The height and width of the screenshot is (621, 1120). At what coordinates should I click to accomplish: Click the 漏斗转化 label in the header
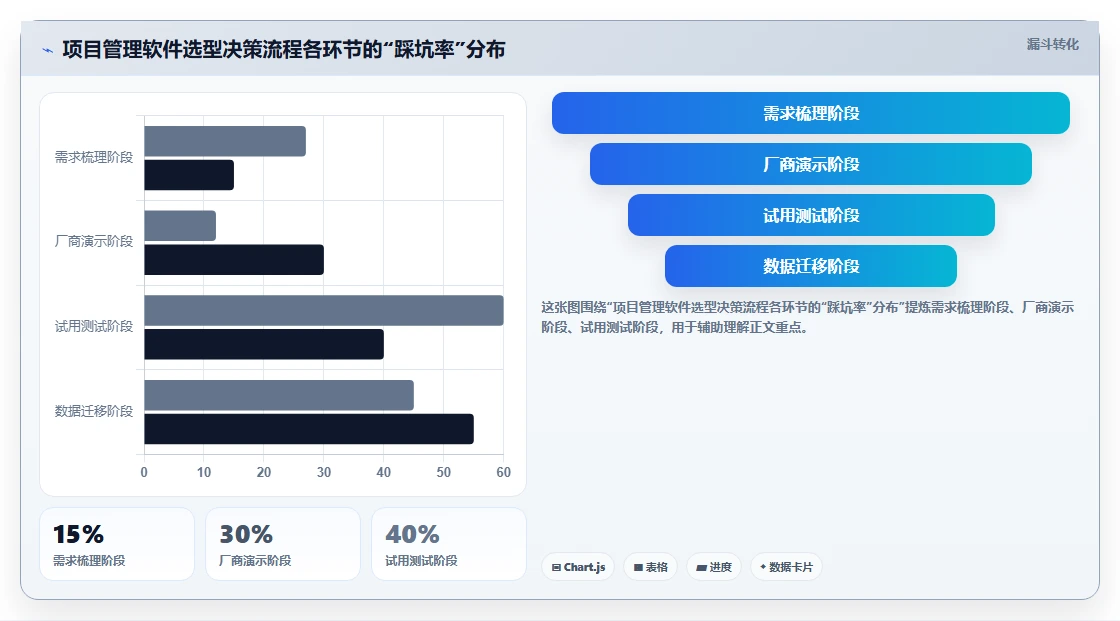click(1052, 44)
